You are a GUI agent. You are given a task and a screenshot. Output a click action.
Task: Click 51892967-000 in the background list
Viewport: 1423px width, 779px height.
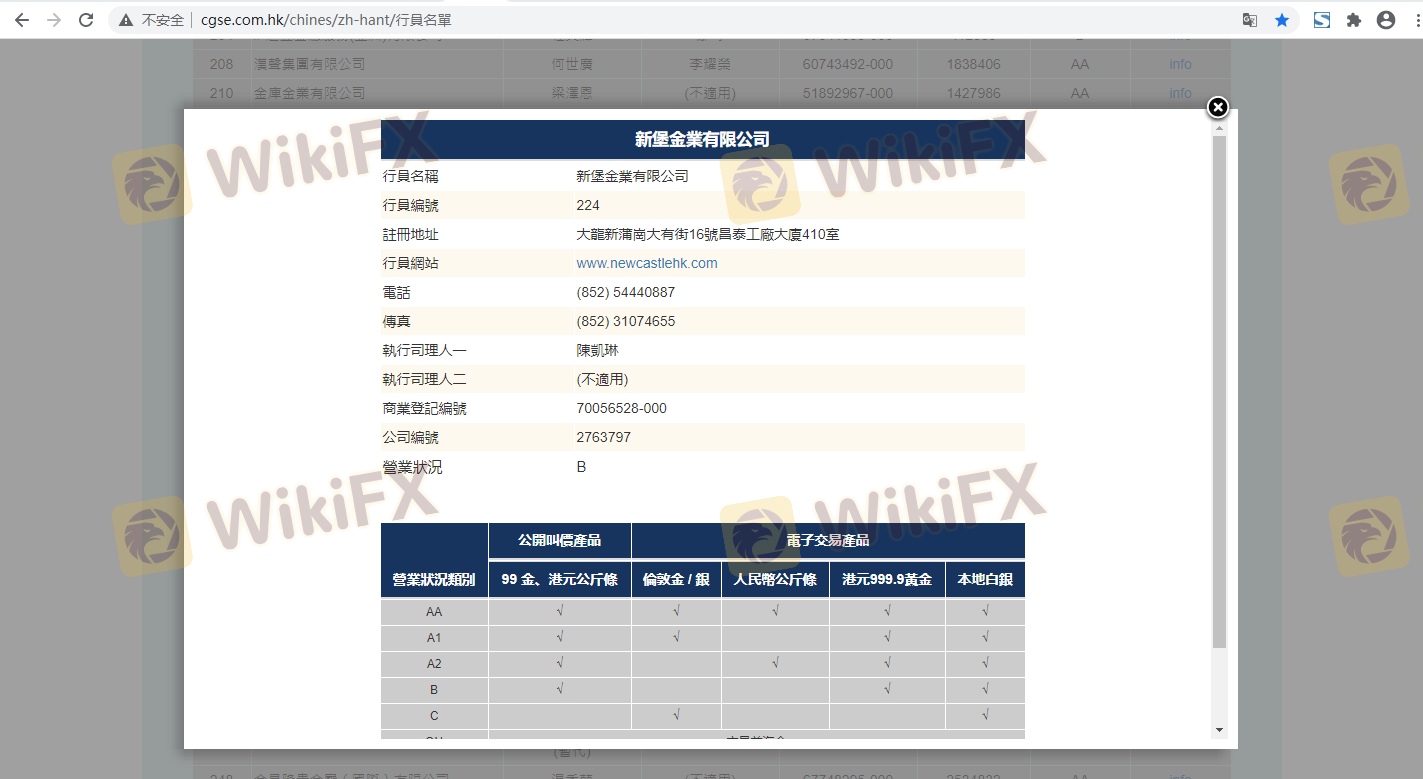[x=848, y=93]
